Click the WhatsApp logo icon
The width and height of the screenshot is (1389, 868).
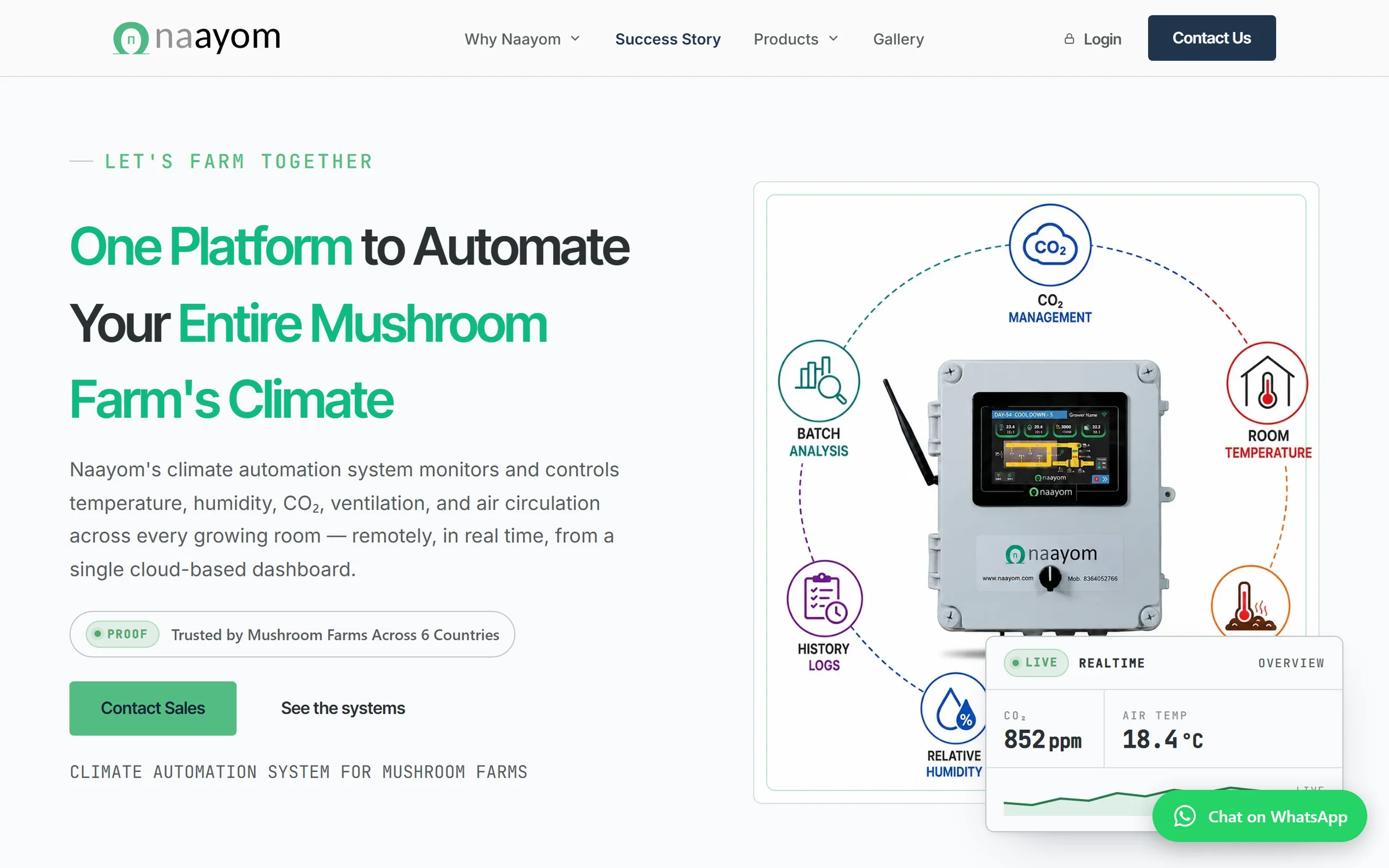pos(1185,816)
